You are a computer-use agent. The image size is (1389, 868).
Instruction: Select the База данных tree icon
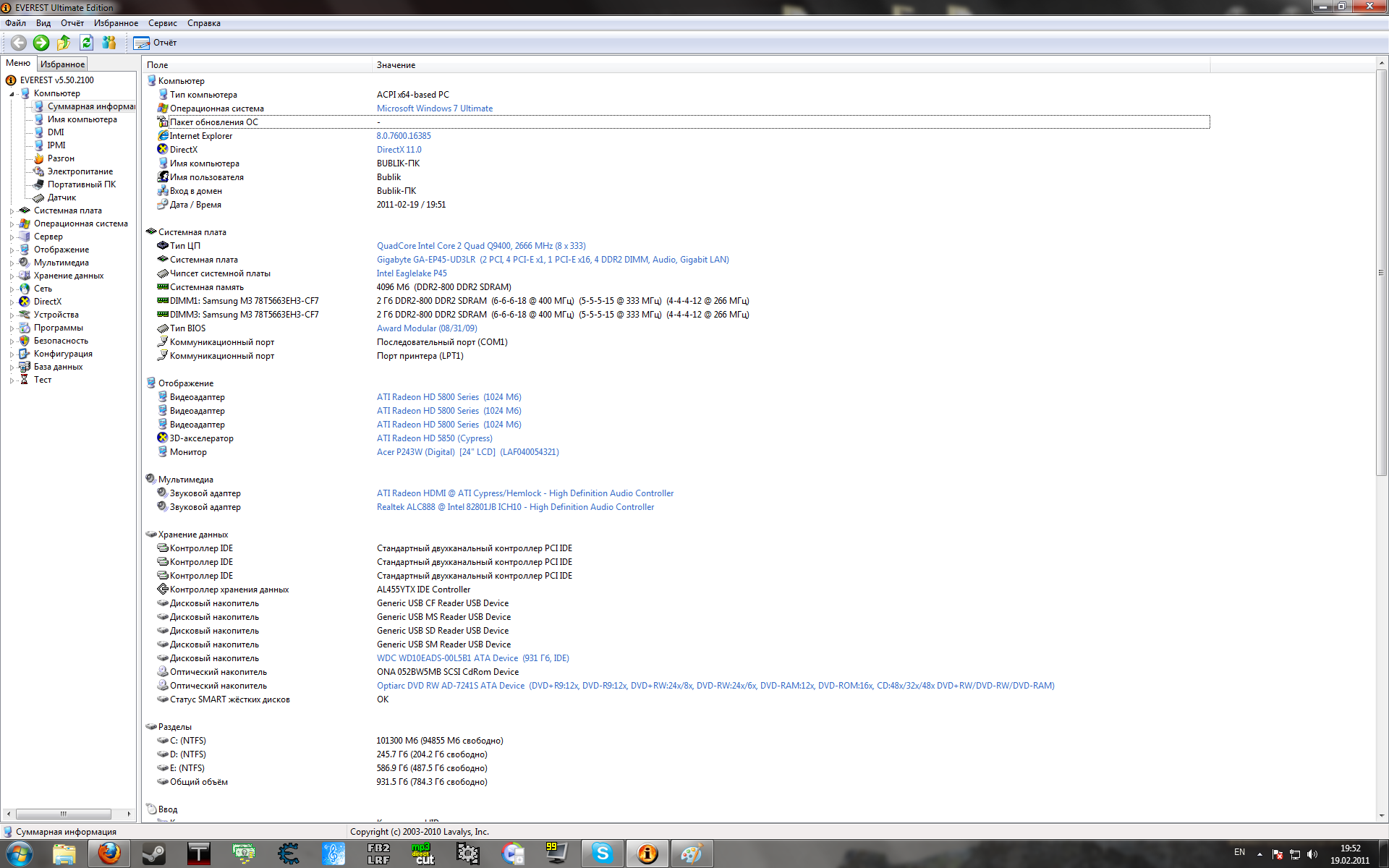tap(25, 367)
